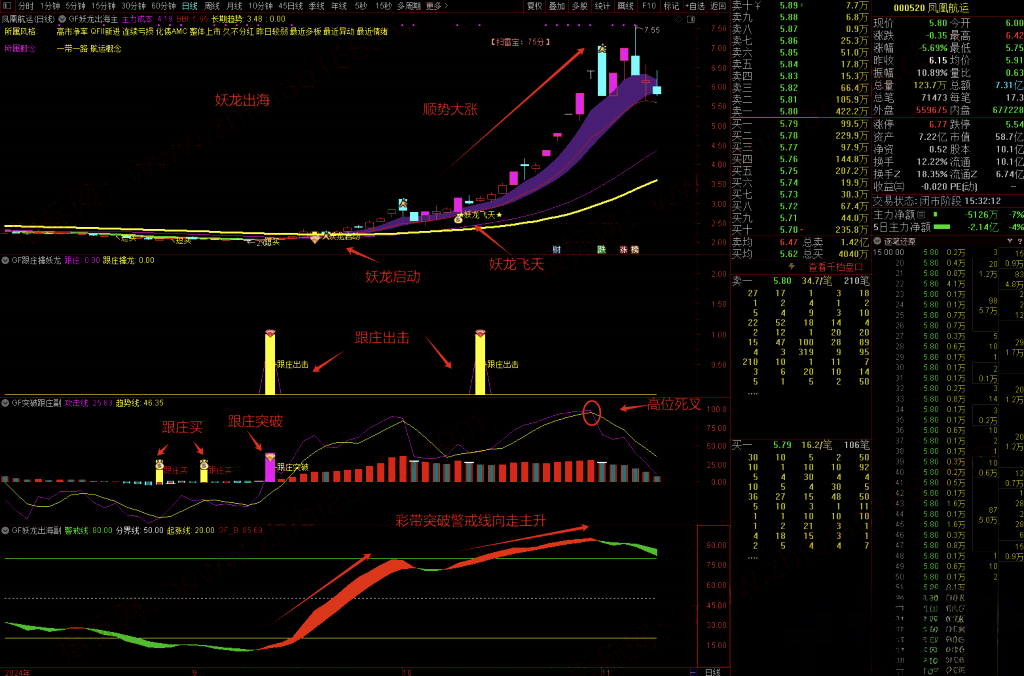Add stock via +自选 button

[695, 5]
